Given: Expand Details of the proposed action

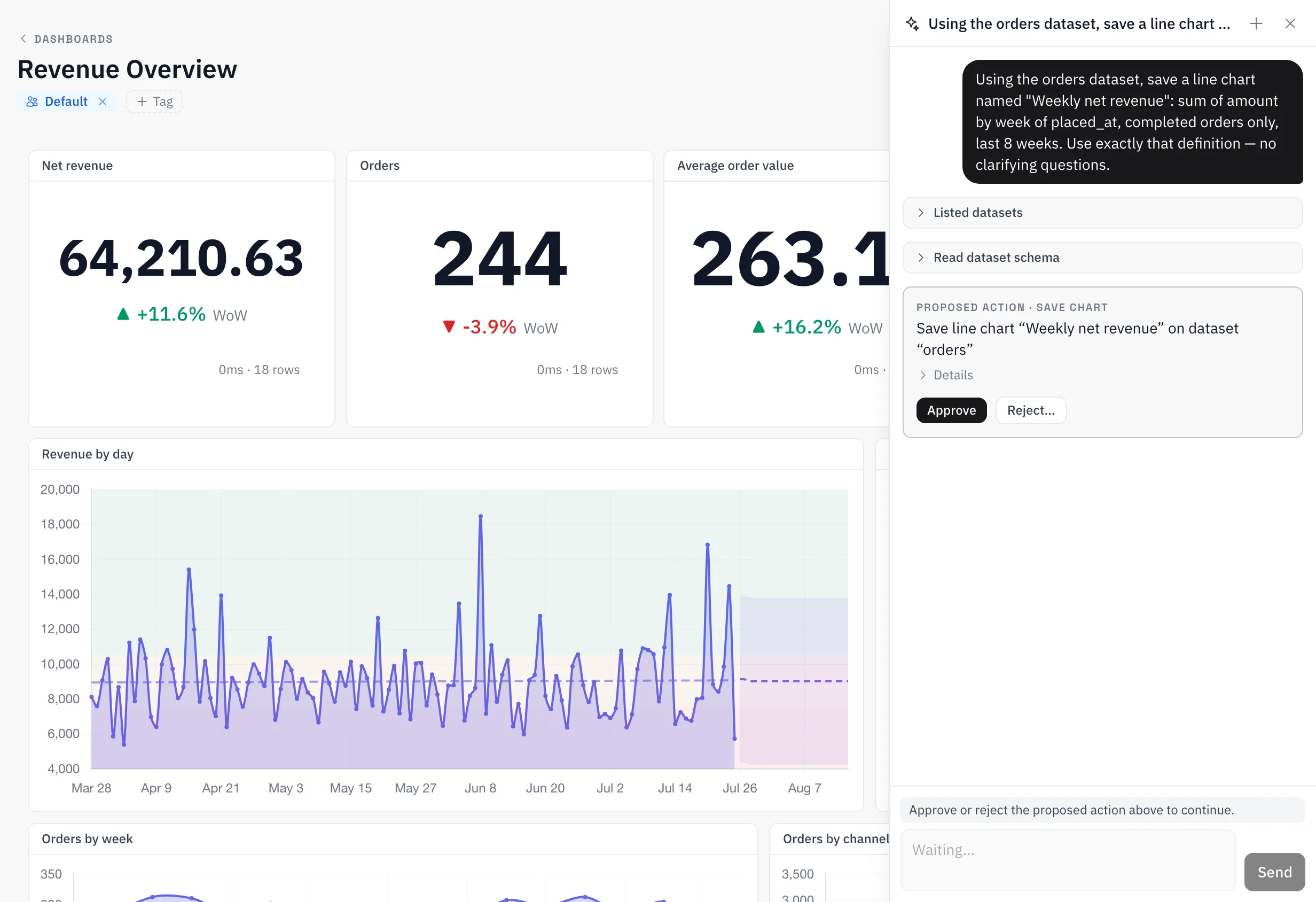Looking at the screenshot, I should point(945,375).
